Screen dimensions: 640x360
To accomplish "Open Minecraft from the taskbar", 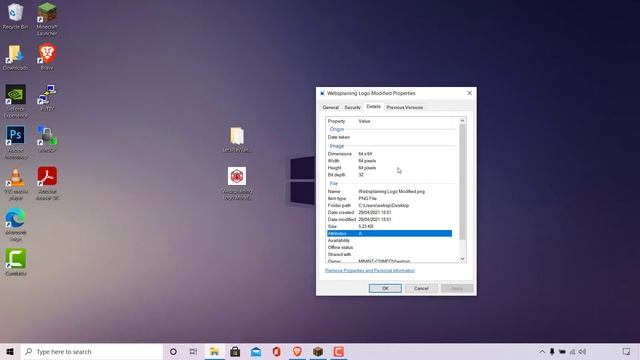I will 318,351.
